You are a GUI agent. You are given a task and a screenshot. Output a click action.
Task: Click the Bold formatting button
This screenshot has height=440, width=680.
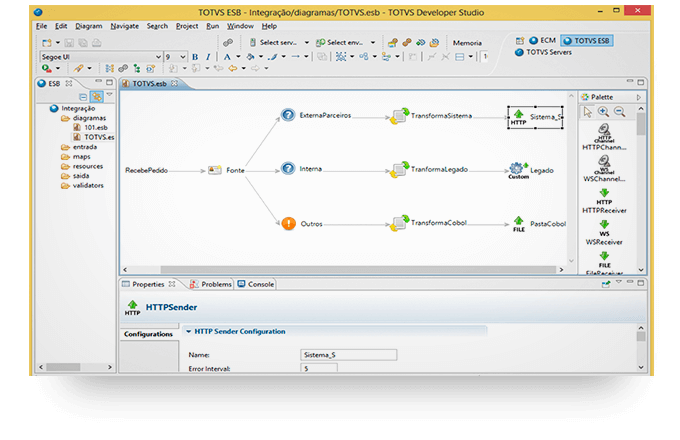click(x=195, y=57)
